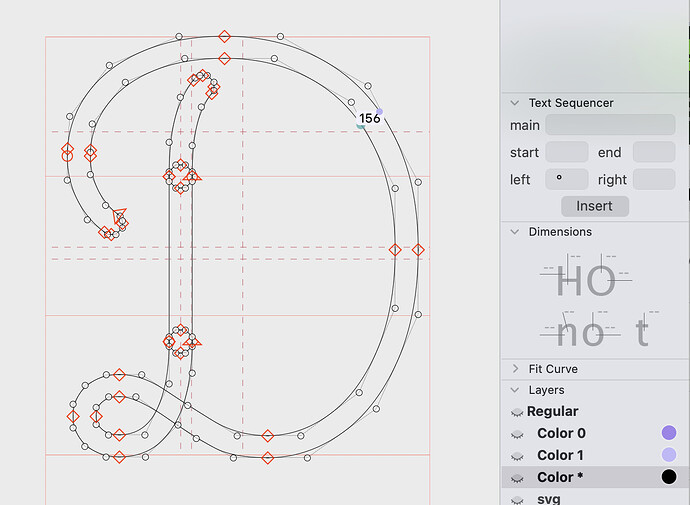
Task: Toggle visibility eye of Regular layer
Action: point(517,412)
